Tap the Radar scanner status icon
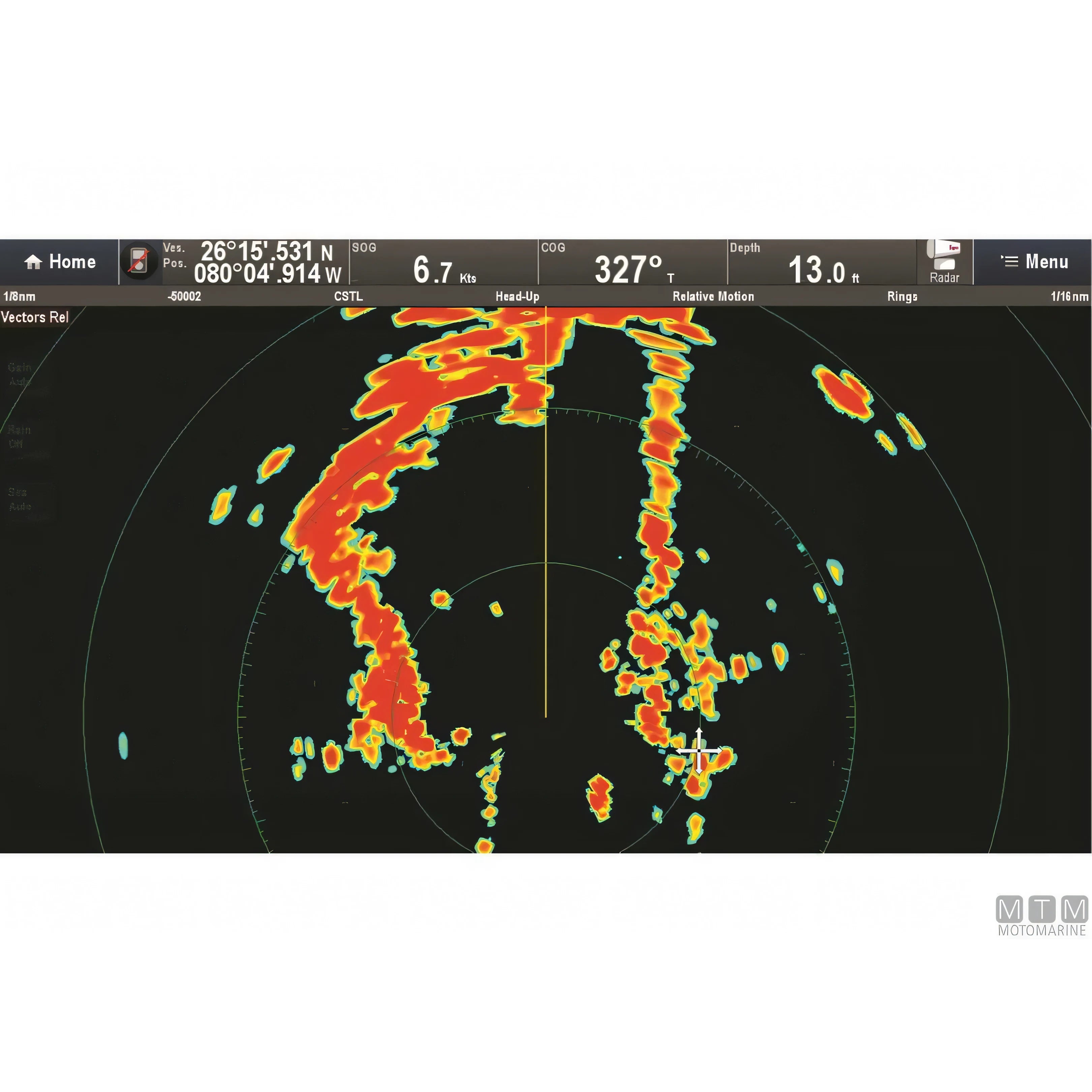The height and width of the screenshot is (1092, 1092). (x=944, y=262)
